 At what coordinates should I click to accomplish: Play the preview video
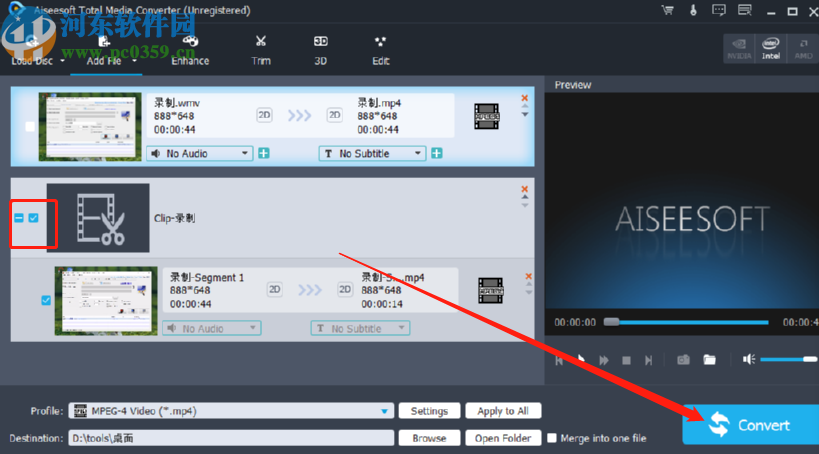tap(581, 359)
